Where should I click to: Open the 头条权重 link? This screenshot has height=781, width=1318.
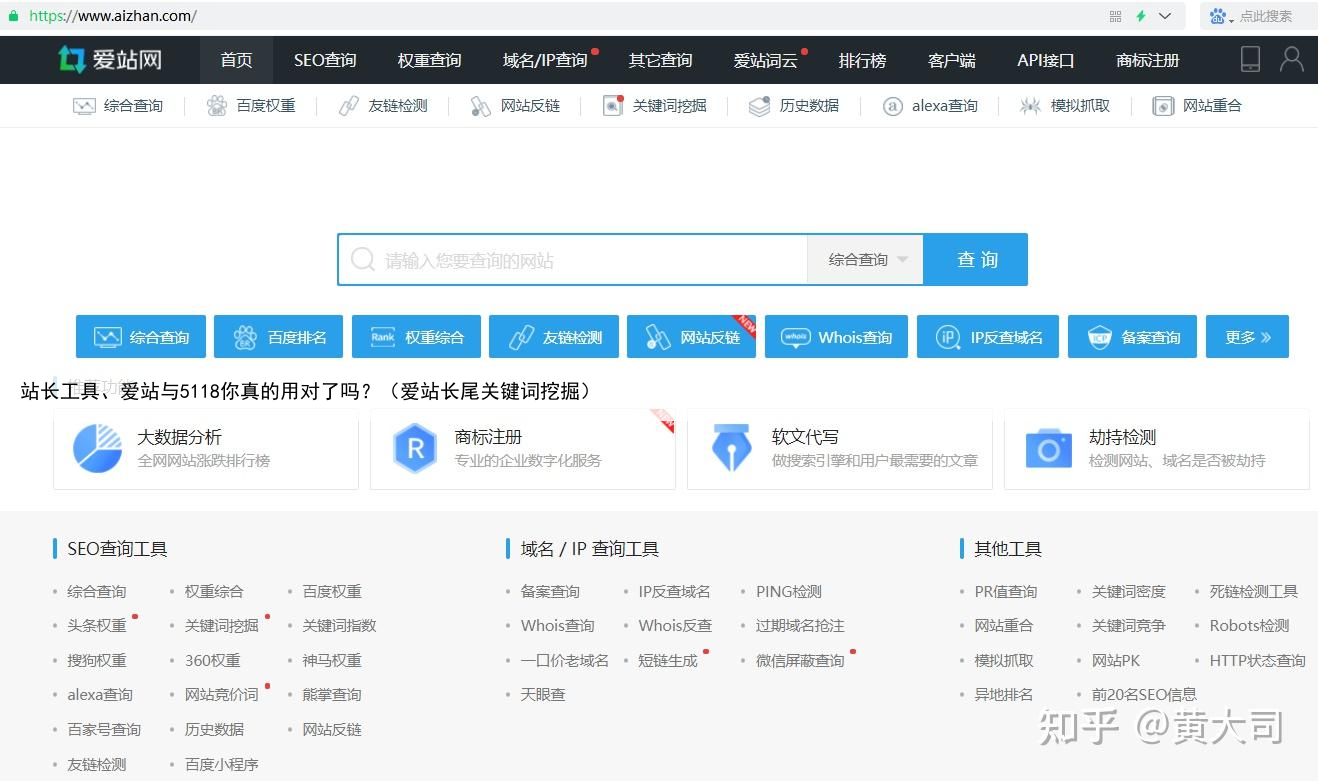click(x=97, y=626)
